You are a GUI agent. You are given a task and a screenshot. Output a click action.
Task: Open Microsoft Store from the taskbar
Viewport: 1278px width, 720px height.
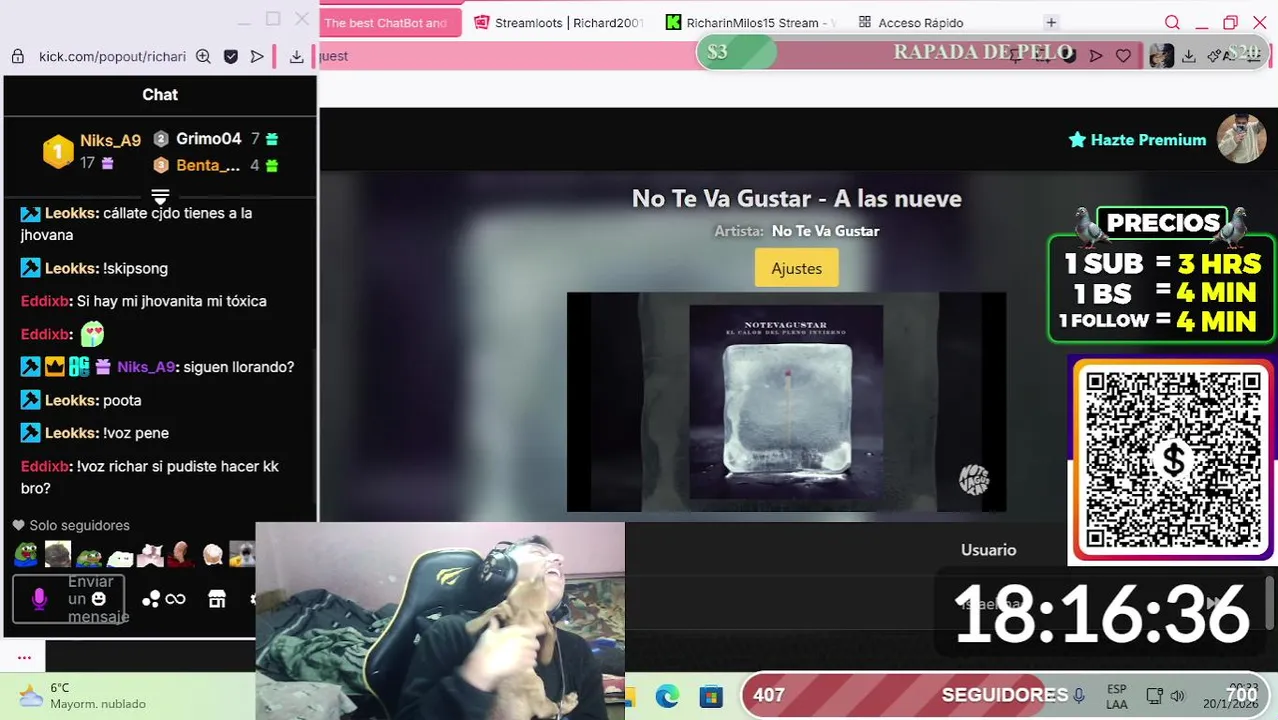pyautogui.click(x=711, y=696)
